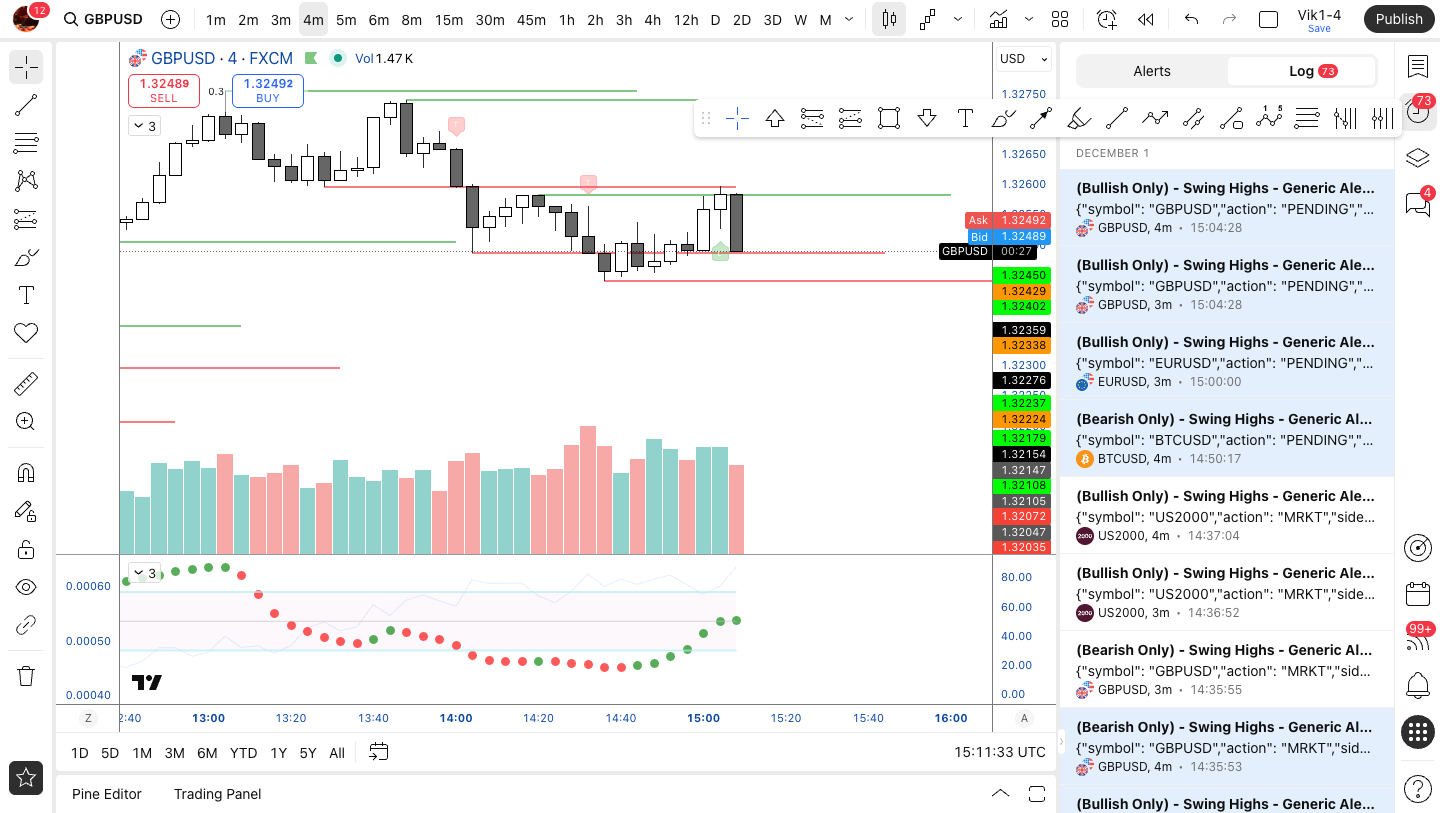Viewport: 1440px width, 813px height.
Task: Open the time interval dropdown chevron after M
Action: tap(849, 19)
